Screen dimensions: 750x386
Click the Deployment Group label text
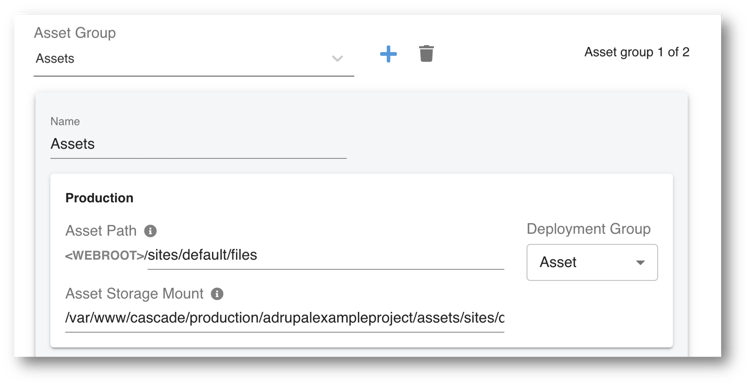click(588, 229)
